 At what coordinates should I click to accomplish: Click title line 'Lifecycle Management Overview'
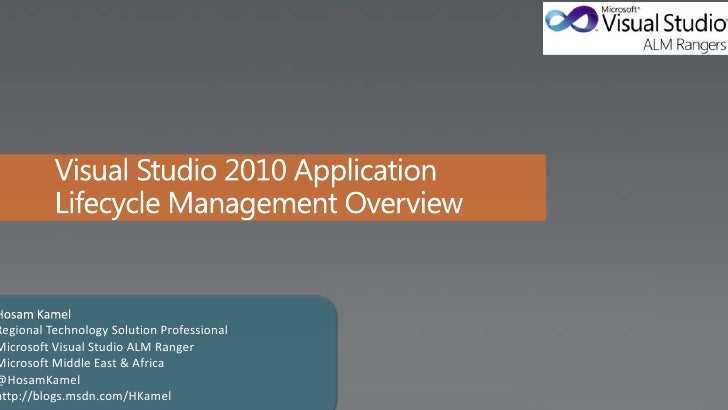(259, 203)
